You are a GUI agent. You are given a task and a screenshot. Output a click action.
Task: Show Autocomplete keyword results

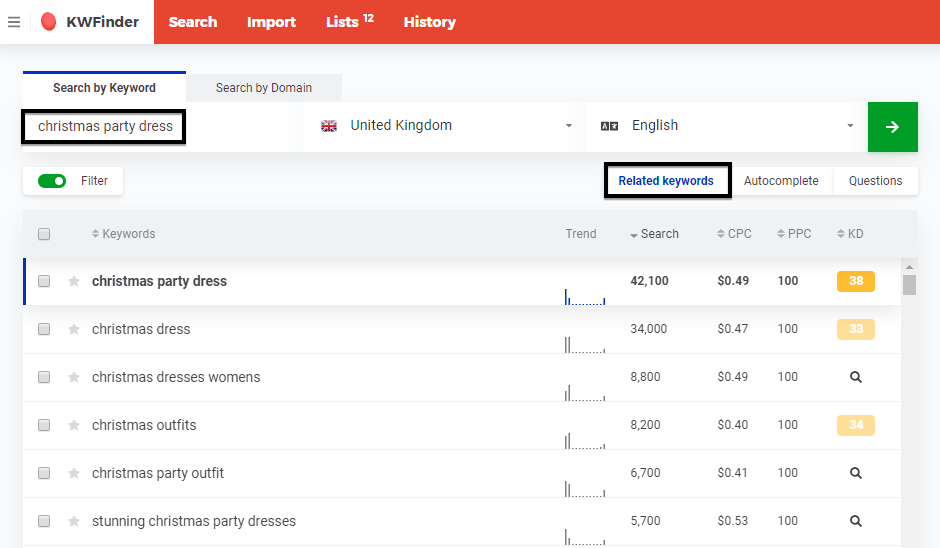781,181
